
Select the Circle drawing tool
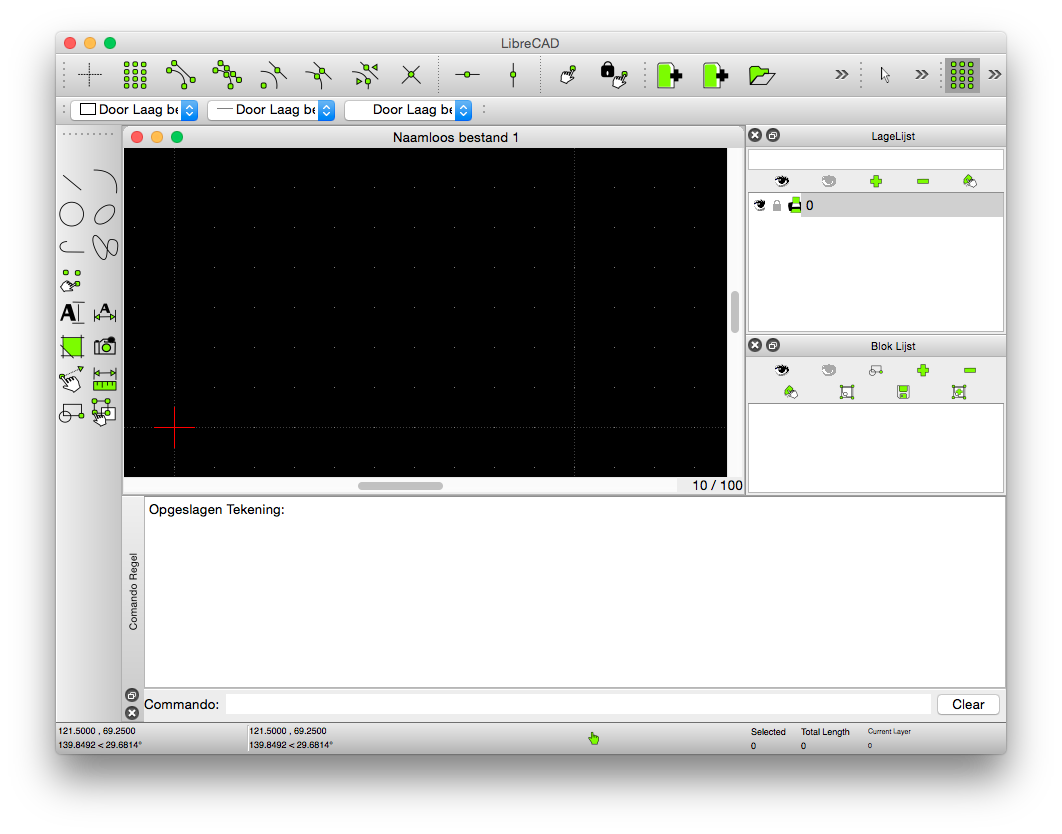point(71,215)
